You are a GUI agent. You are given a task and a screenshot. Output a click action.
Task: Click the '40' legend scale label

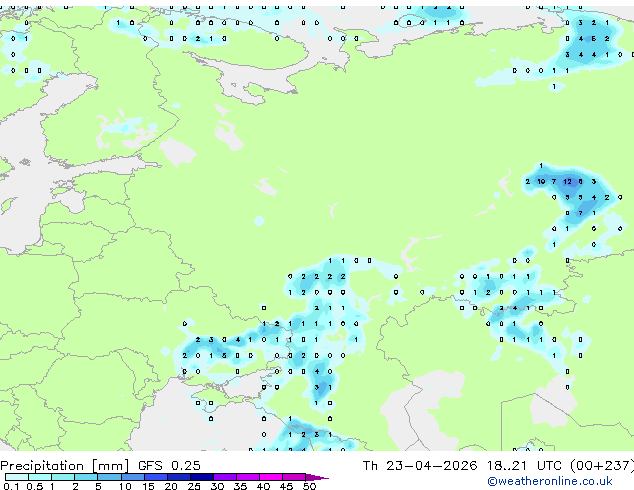tap(263, 486)
